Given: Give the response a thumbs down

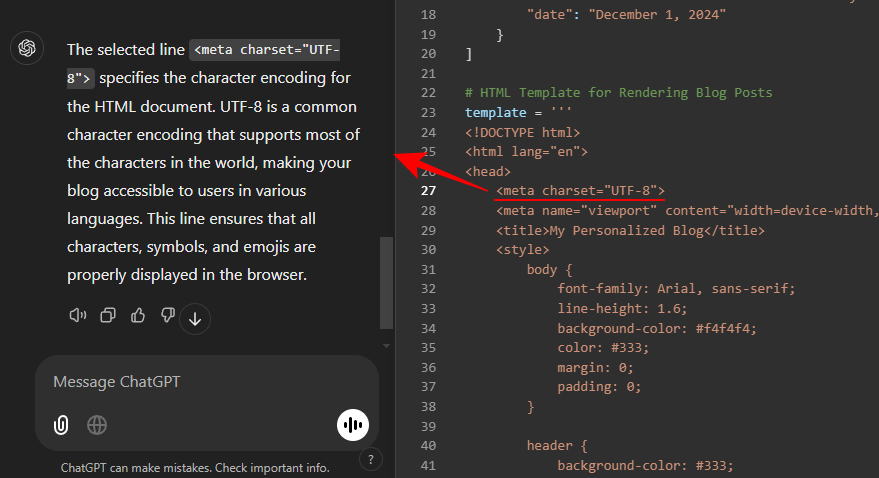Looking at the screenshot, I should [x=168, y=315].
